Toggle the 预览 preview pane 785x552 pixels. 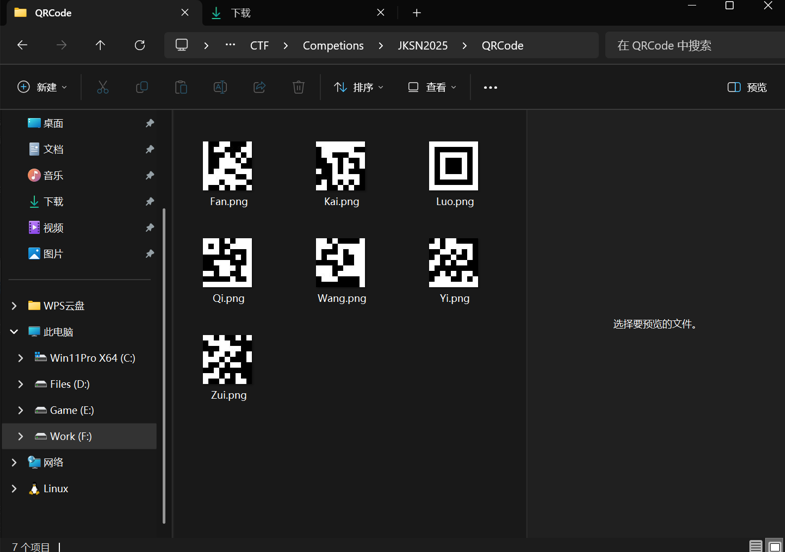pos(747,88)
